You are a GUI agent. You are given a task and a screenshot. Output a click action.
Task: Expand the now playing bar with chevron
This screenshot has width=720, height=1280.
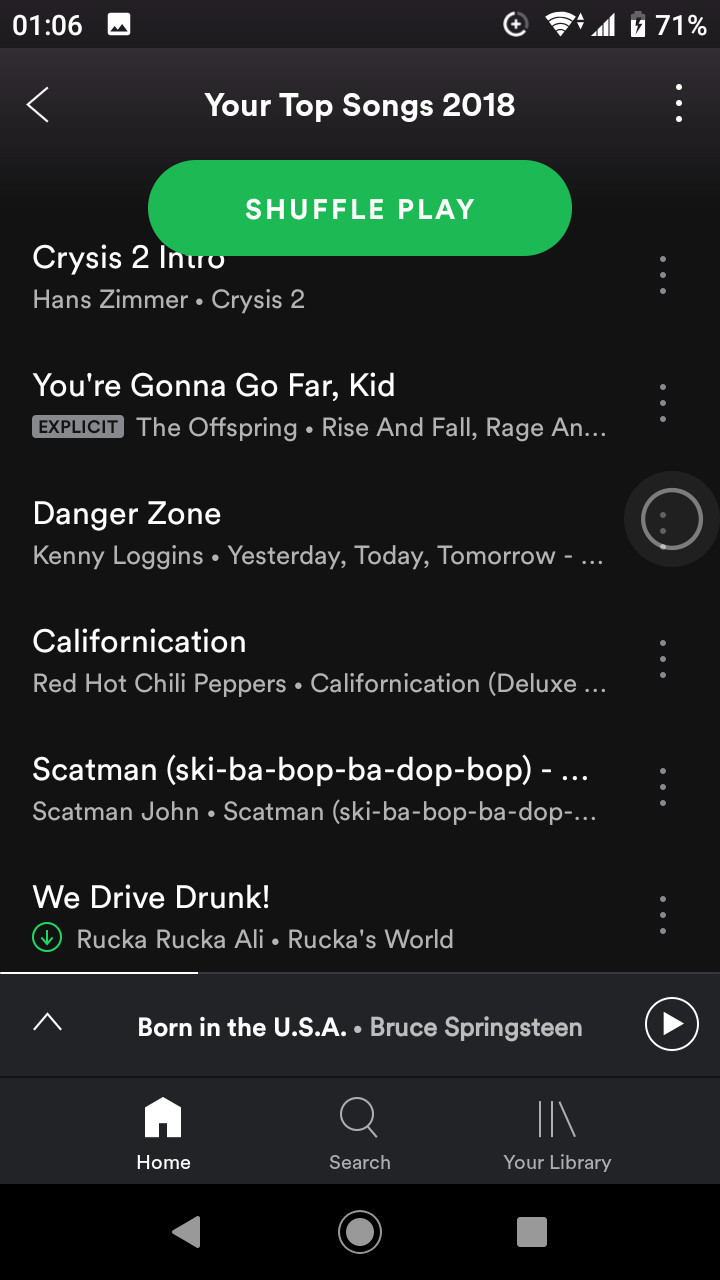47,1022
